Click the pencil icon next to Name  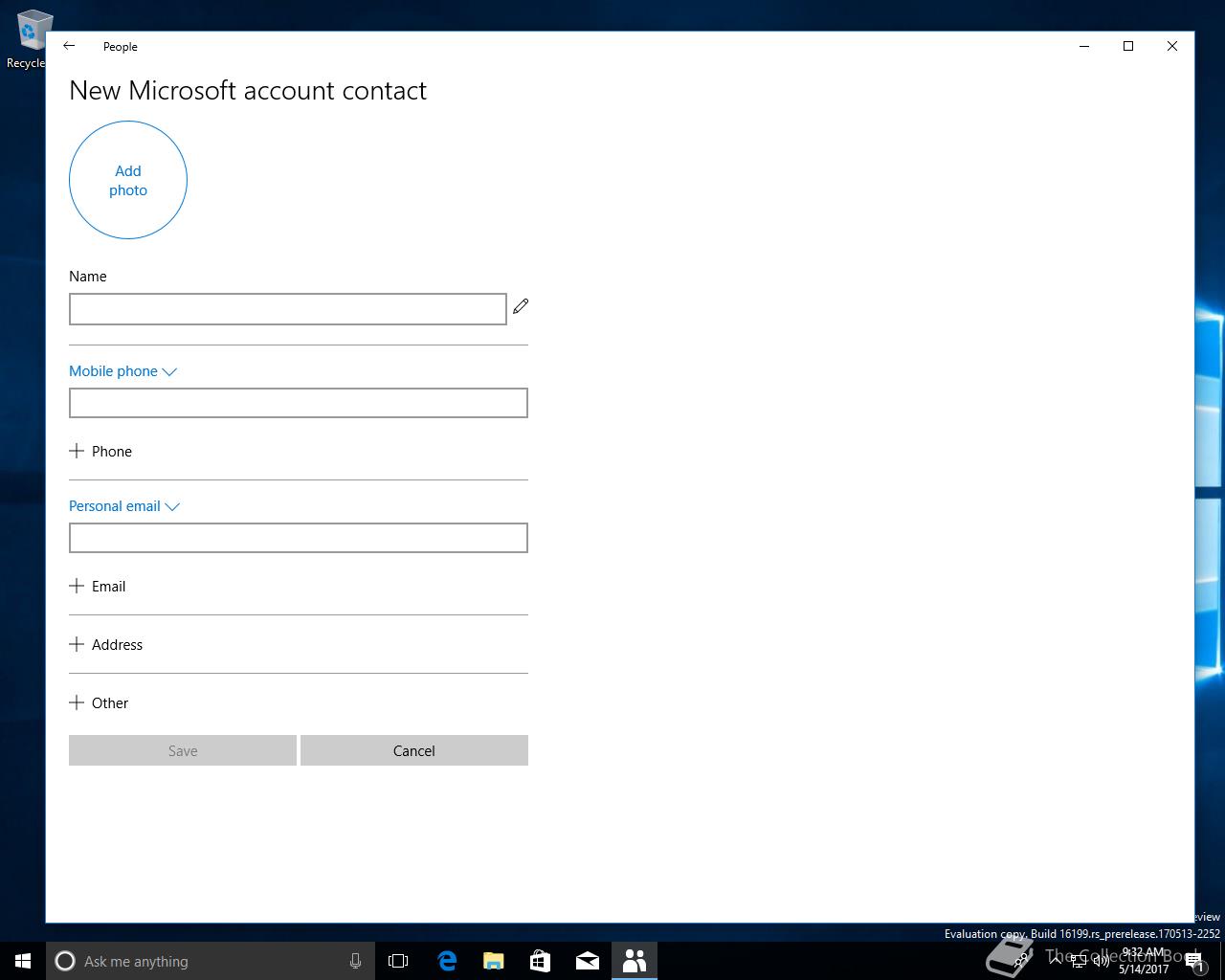(x=521, y=306)
